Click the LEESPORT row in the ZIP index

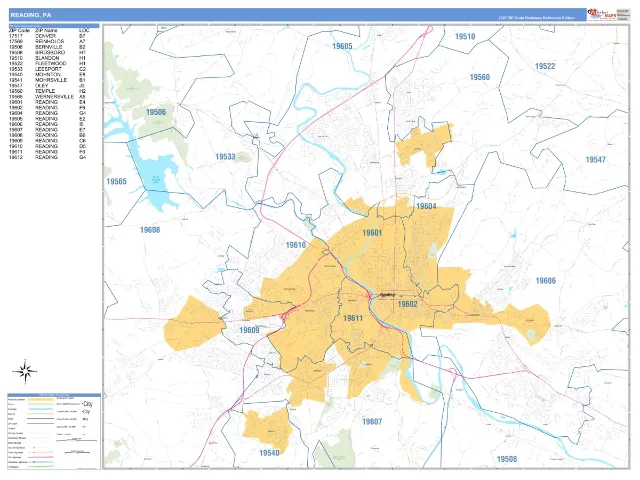point(47,69)
